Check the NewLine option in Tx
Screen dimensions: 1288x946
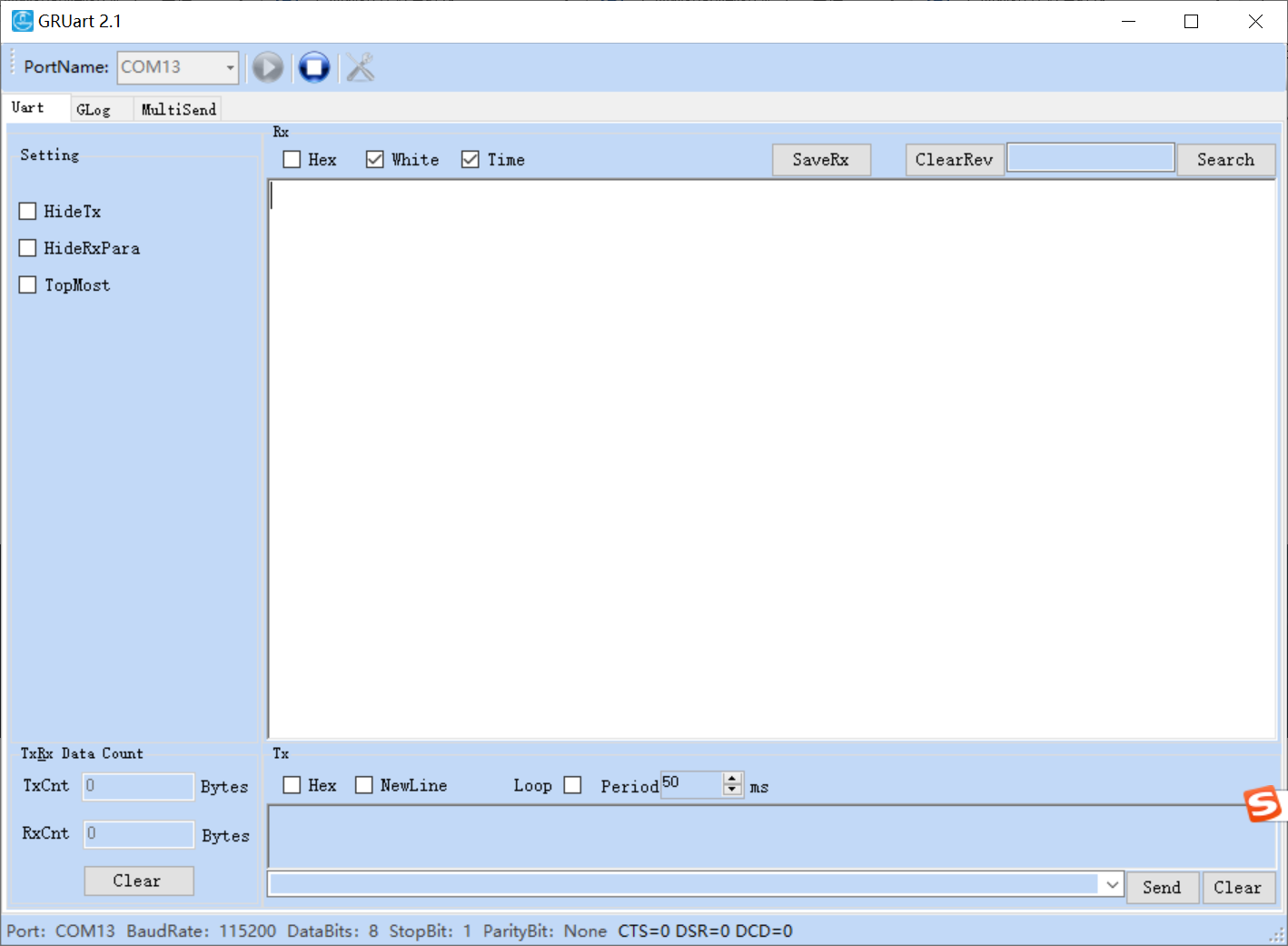(x=364, y=785)
